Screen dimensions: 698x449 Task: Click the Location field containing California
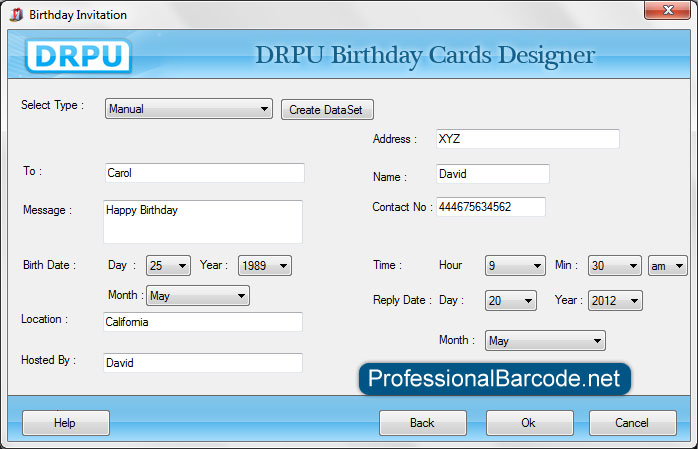pyautogui.click(x=203, y=322)
